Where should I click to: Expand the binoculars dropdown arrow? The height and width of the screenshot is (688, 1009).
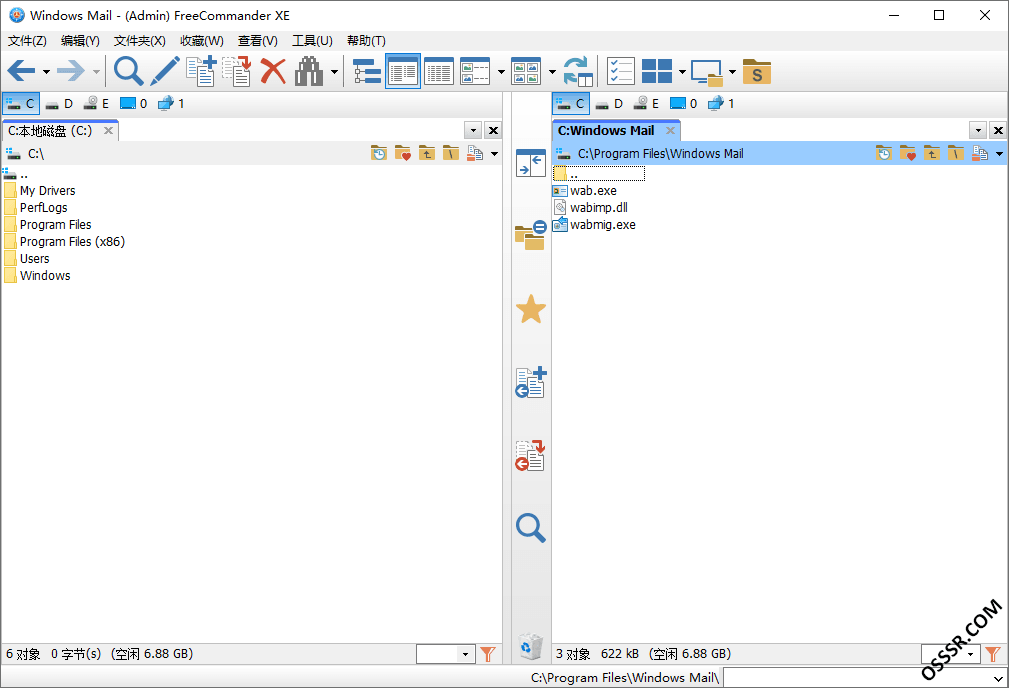(x=334, y=71)
